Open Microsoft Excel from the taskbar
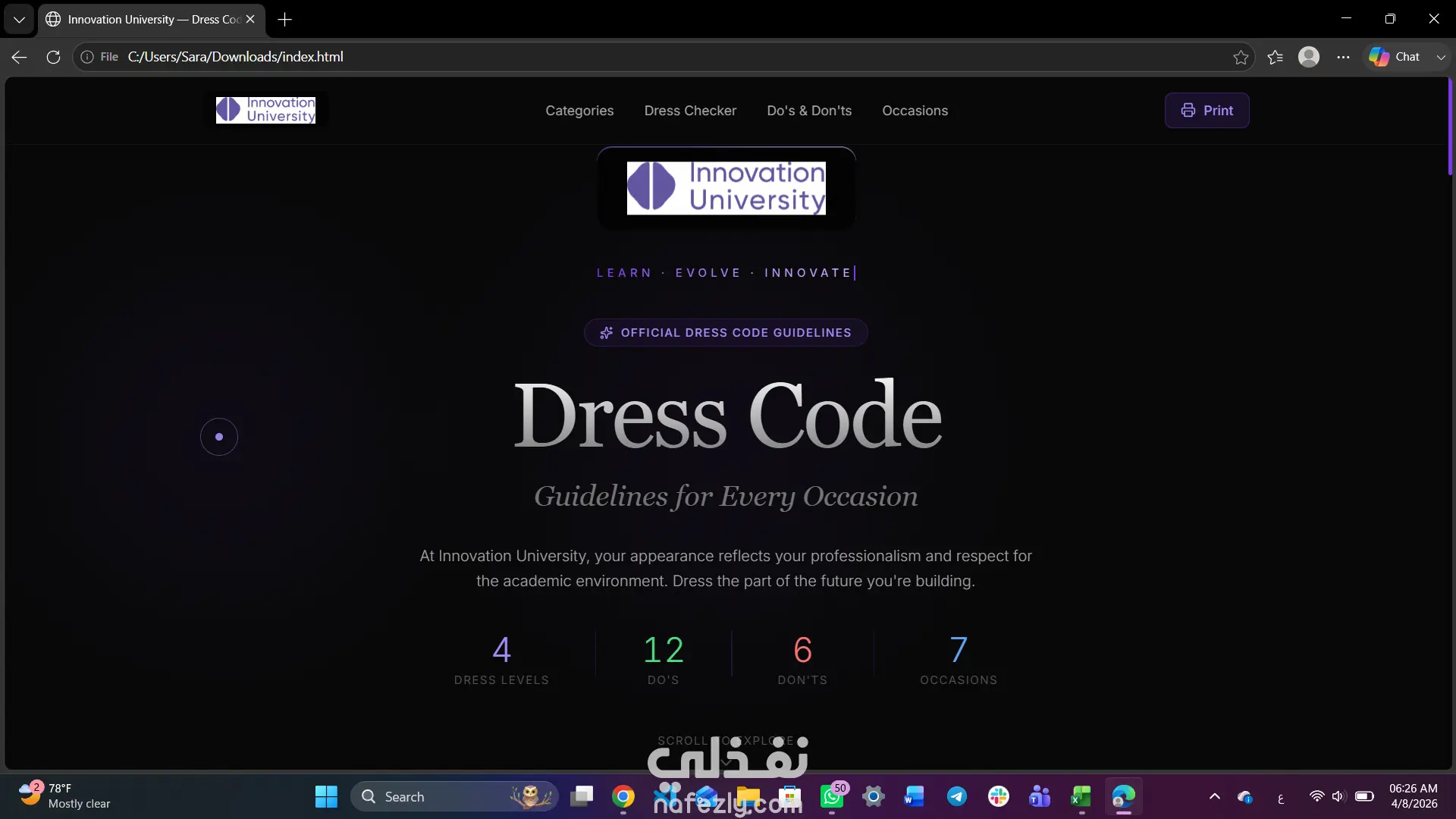The width and height of the screenshot is (1456, 819). click(1081, 796)
